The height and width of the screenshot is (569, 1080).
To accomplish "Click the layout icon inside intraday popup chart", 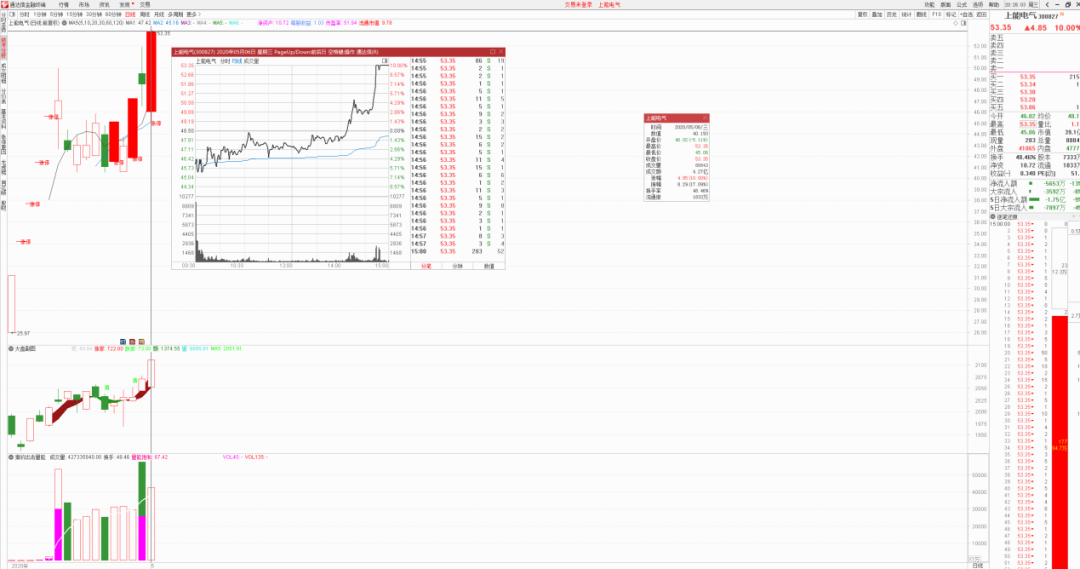I will pos(385,61).
